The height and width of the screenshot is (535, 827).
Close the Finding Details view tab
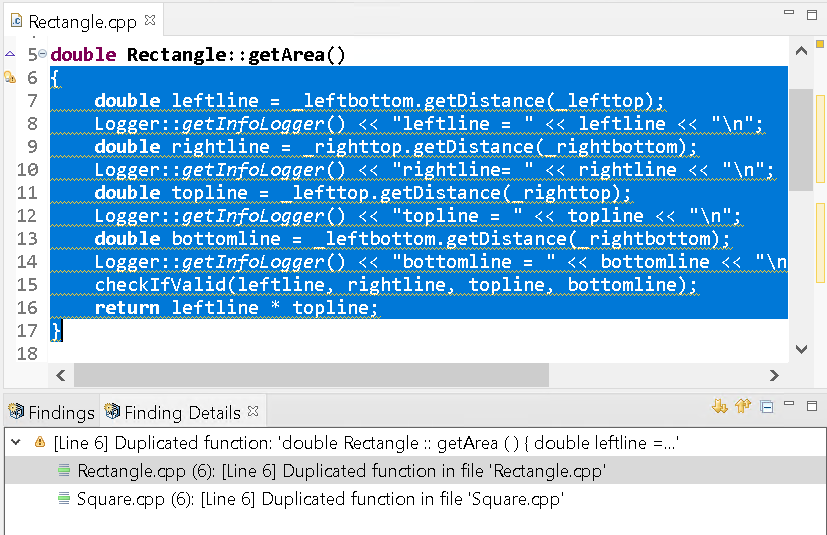pos(253,411)
